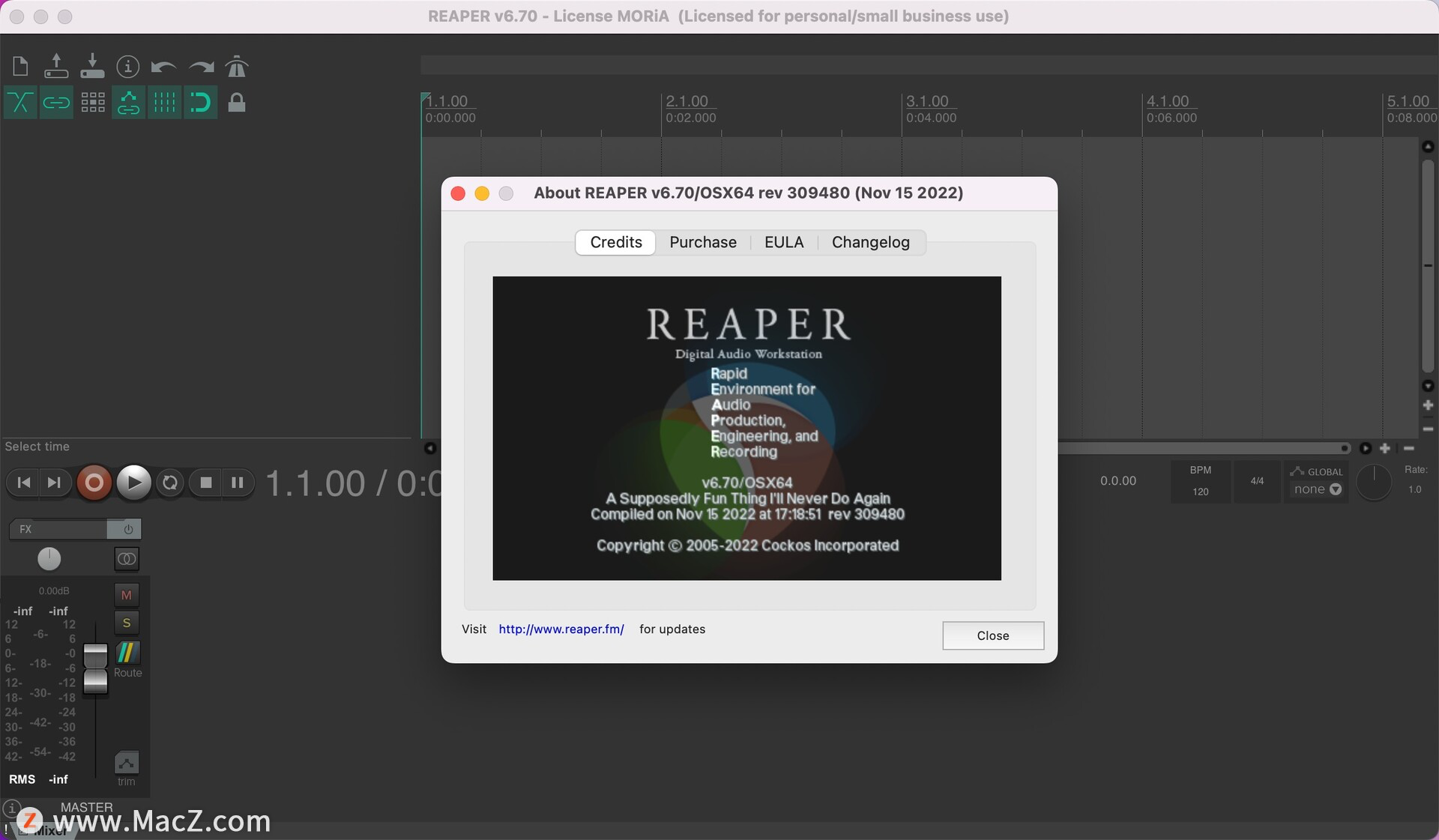Image resolution: width=1439 pixels, height=840 pixels.
Task: Click the Close button in About dialog
Action: (992, 635)
